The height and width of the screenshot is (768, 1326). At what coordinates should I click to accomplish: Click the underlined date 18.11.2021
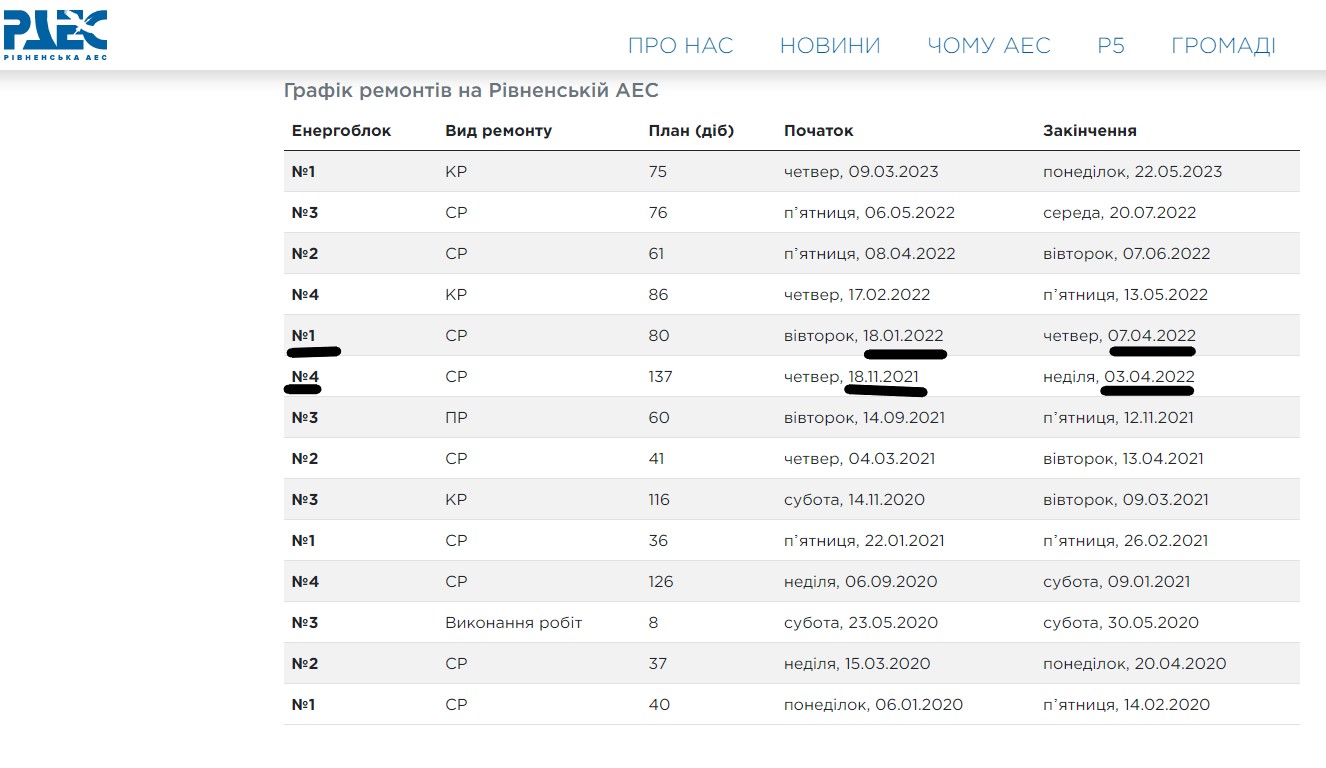tap(882, 377)
